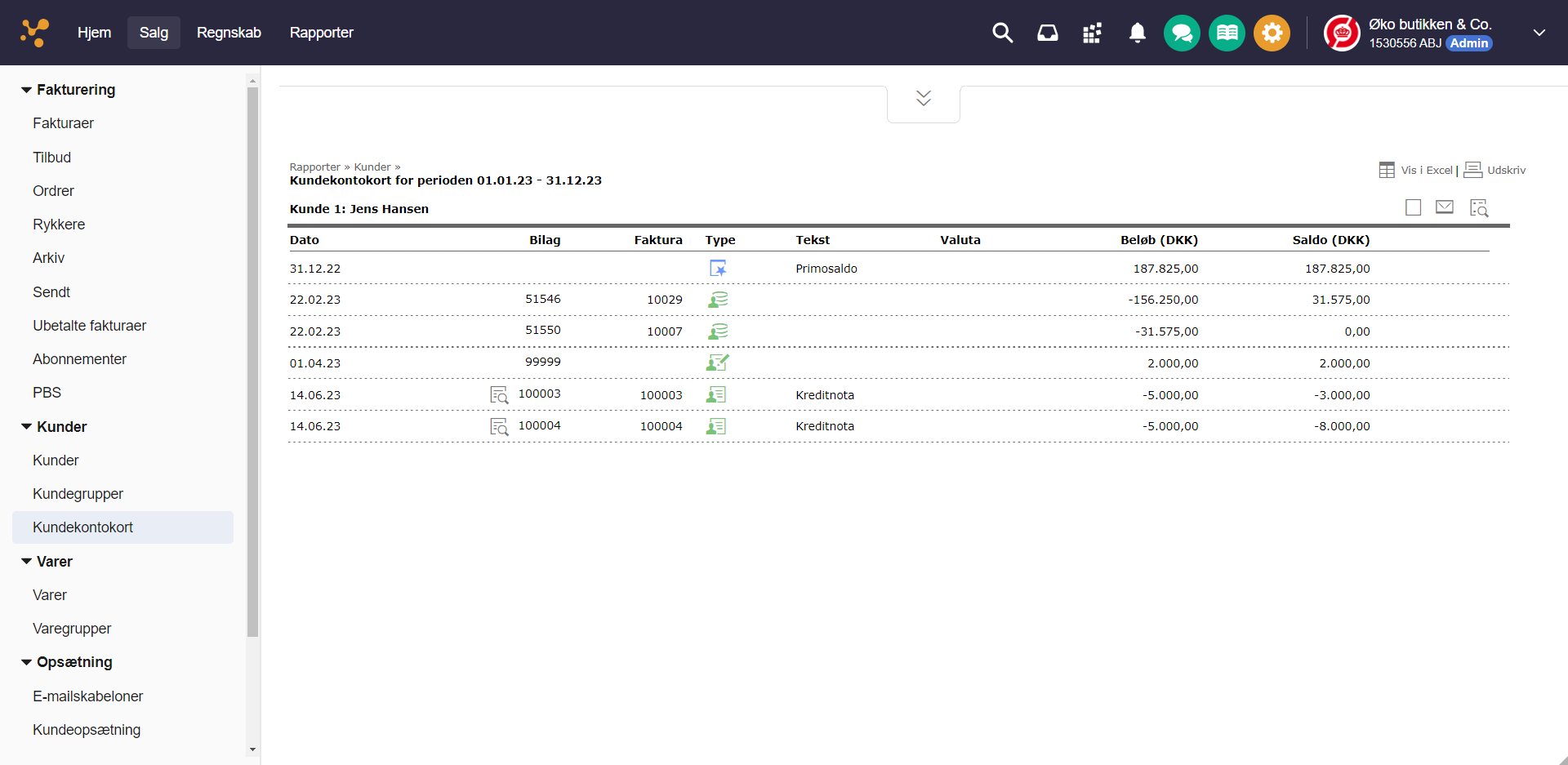The width and height of the screenshot is (1568, 765).
Task: Open the Rapporter menu
Action: coord(321,33)
